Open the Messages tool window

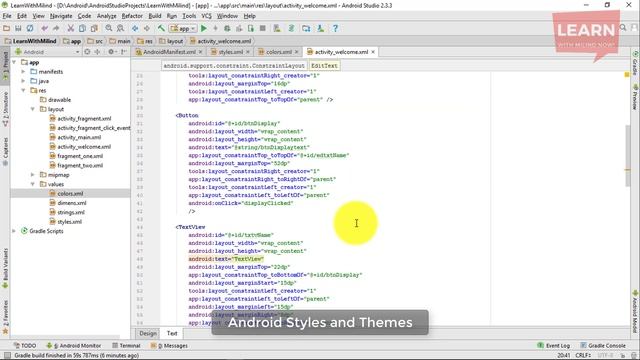click(169, 346)
